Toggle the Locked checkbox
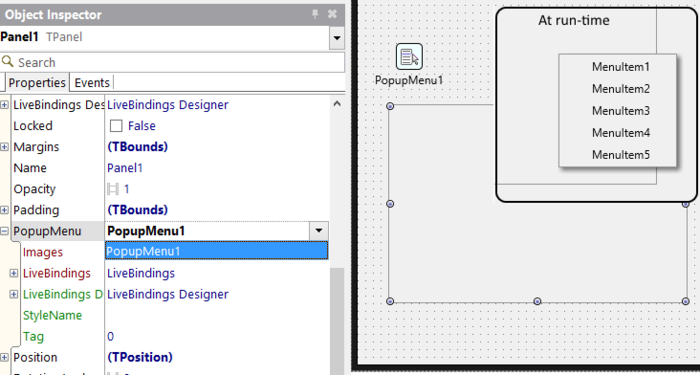The width and height of the screenshot is (700, 375). click(x=116, y=126)
